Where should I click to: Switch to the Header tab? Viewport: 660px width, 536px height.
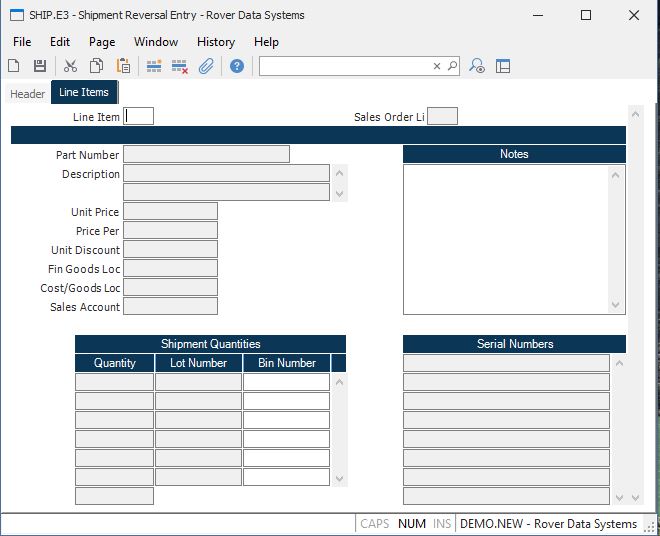(27, 94)
